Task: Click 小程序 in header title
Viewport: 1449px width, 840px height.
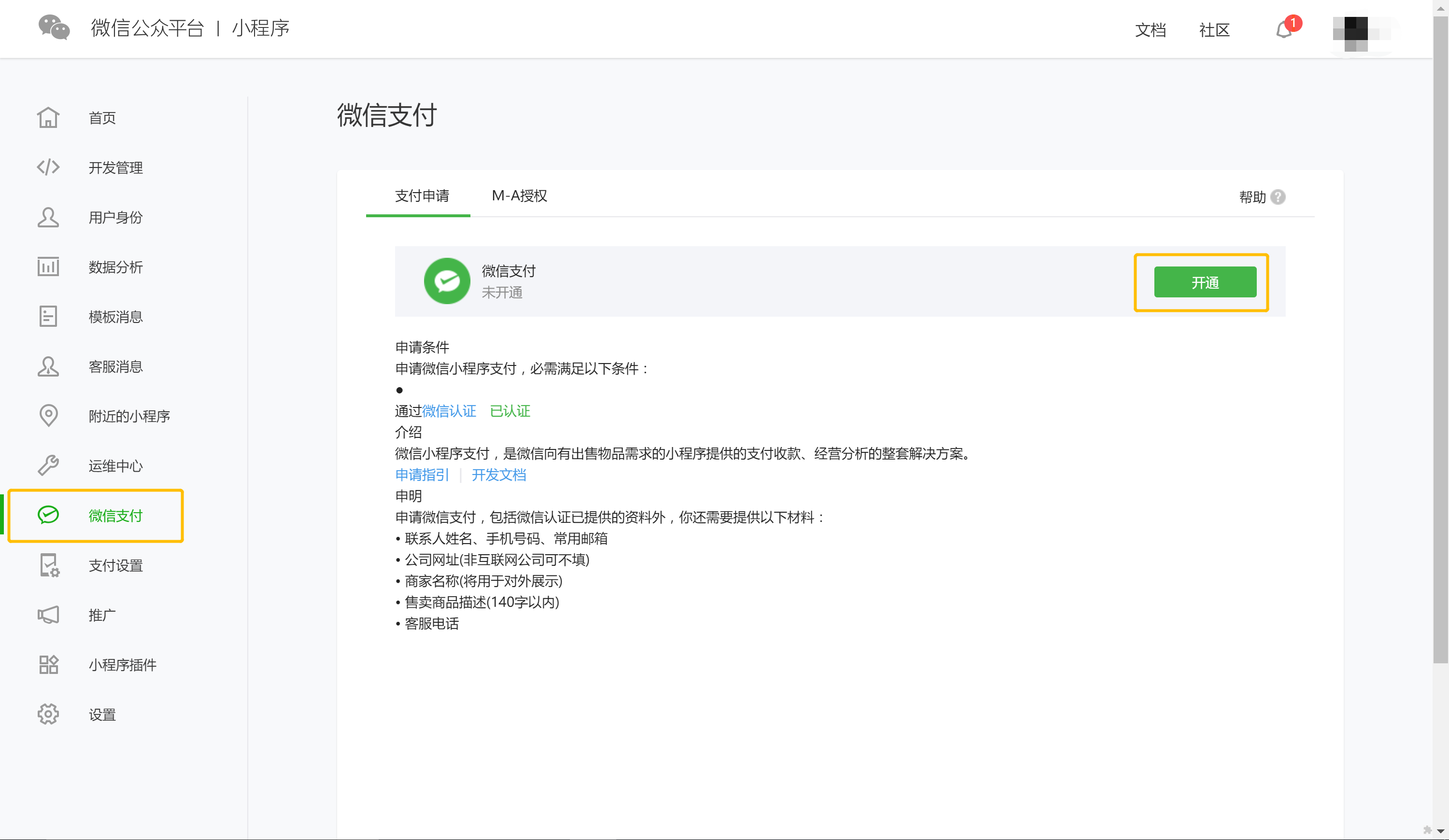Action: pyautogui.click(x=260, y=28)
